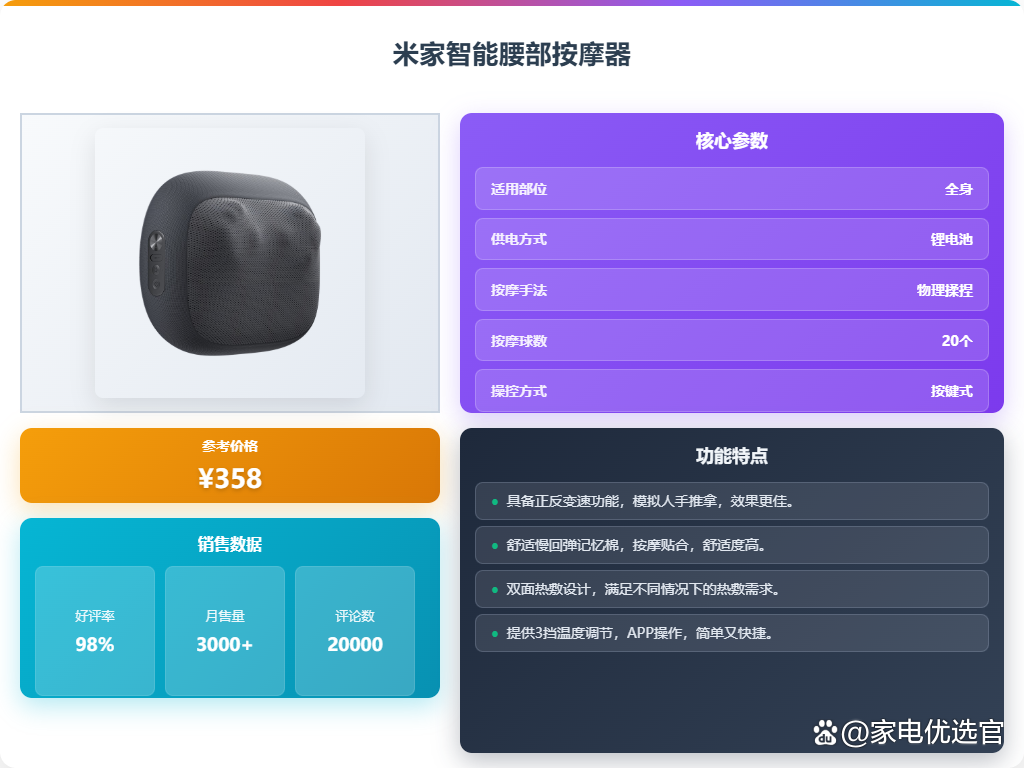
Task: Select the 操控方式 parameter row
Action: 731,391
